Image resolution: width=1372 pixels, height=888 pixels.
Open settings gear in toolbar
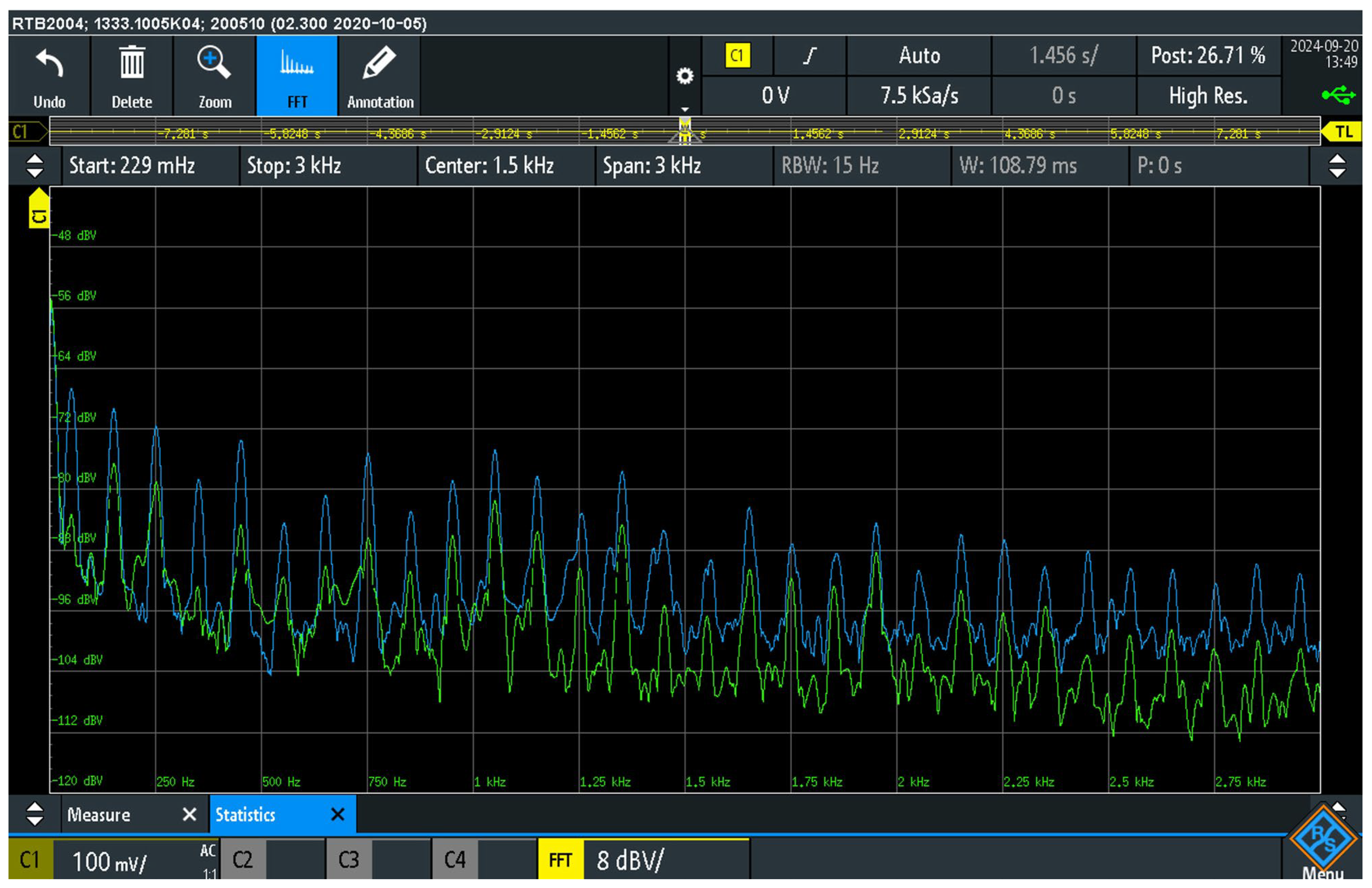tap(684, 76)
